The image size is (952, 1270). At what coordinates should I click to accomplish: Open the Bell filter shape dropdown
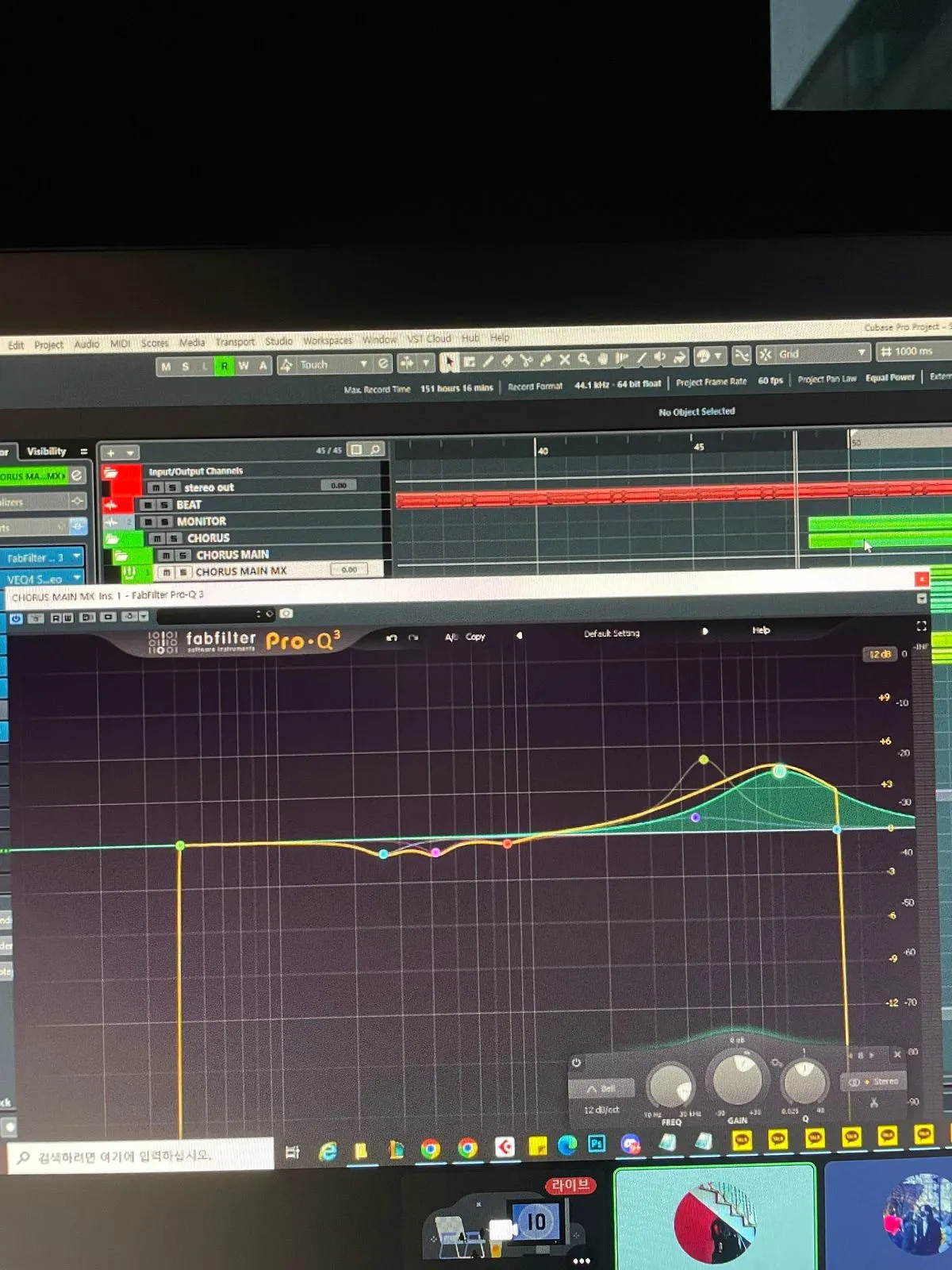coord(602,1088)
